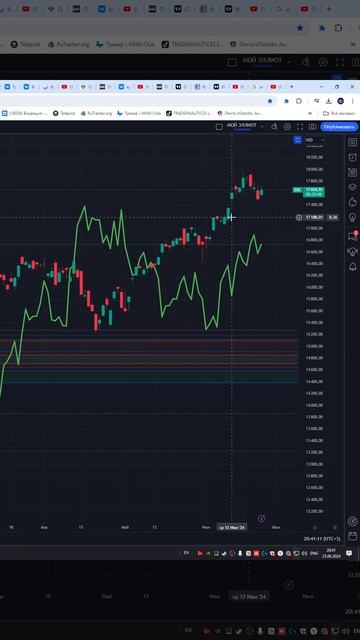The image size is (360, 640).
Task: Open chart settings gear icon
Action: click(x=287, y=127)
